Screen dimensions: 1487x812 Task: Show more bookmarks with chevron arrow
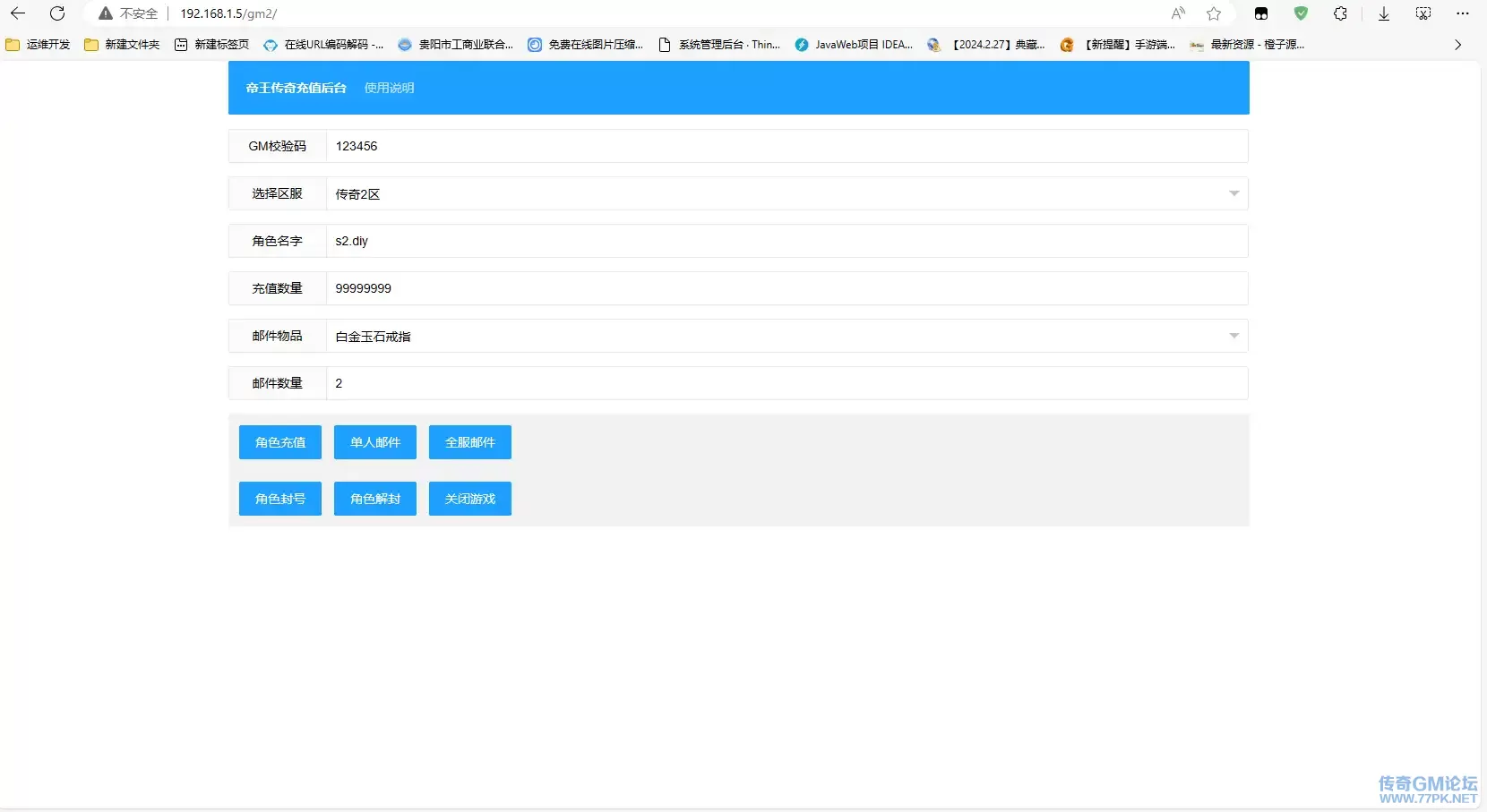tap(1457, 45)
